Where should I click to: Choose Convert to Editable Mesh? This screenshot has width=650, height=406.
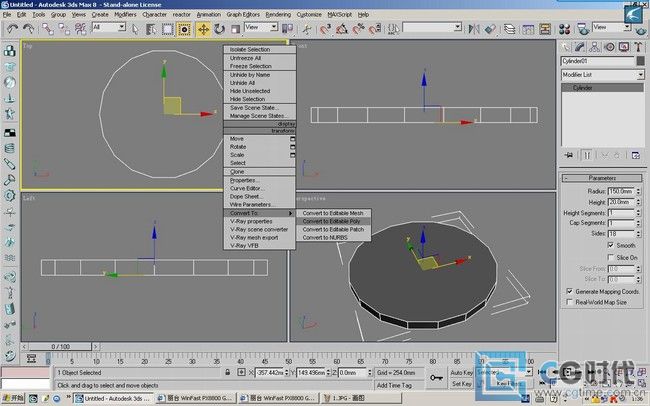coord(333,213)
